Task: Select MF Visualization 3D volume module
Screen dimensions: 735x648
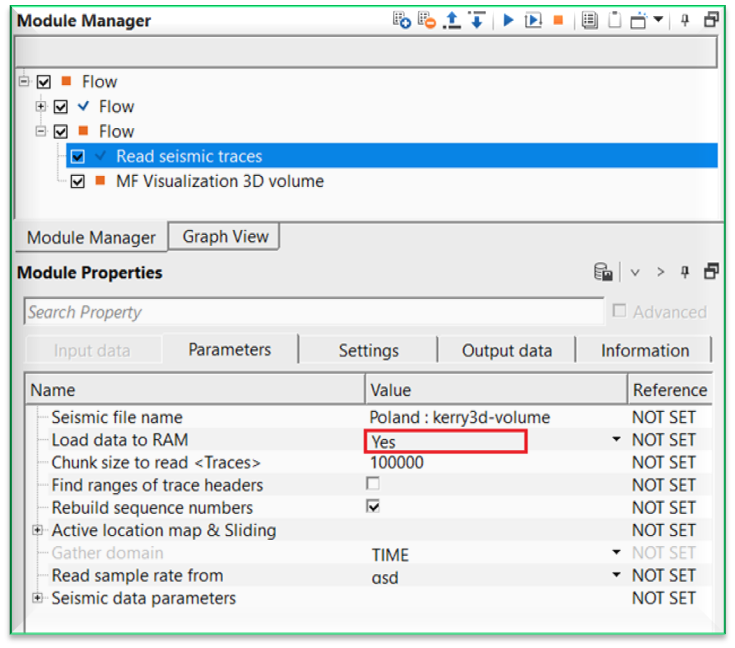Action: click(x=219, y=181)
